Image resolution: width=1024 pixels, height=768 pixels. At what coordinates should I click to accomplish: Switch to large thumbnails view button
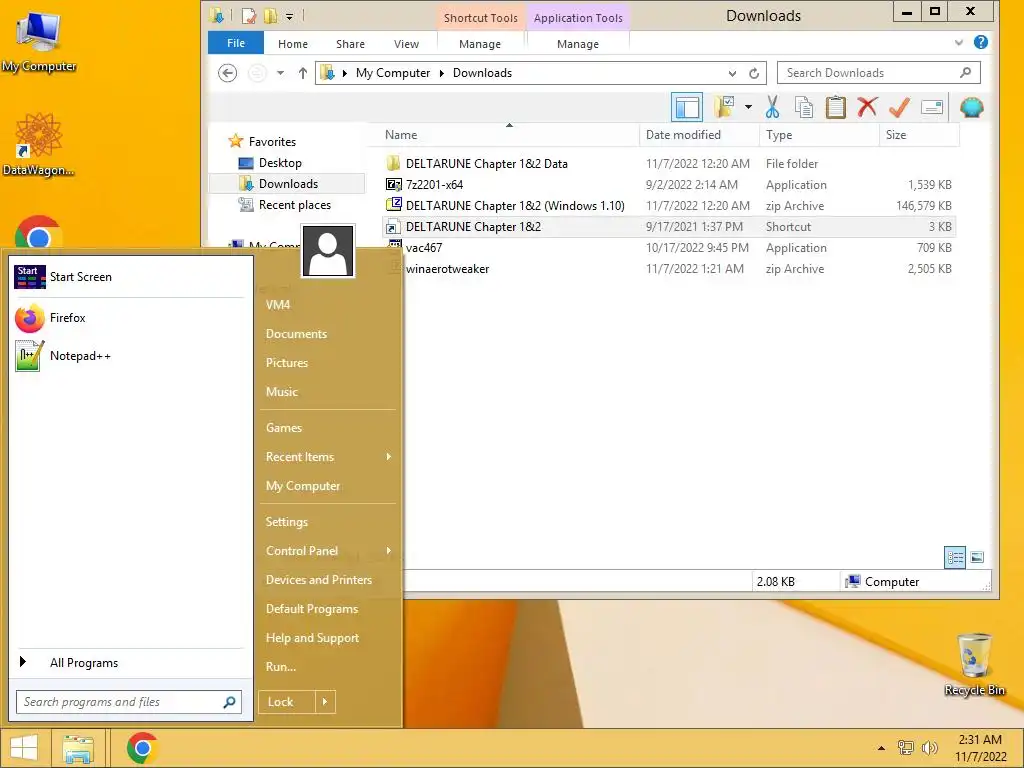pos(977,557)
